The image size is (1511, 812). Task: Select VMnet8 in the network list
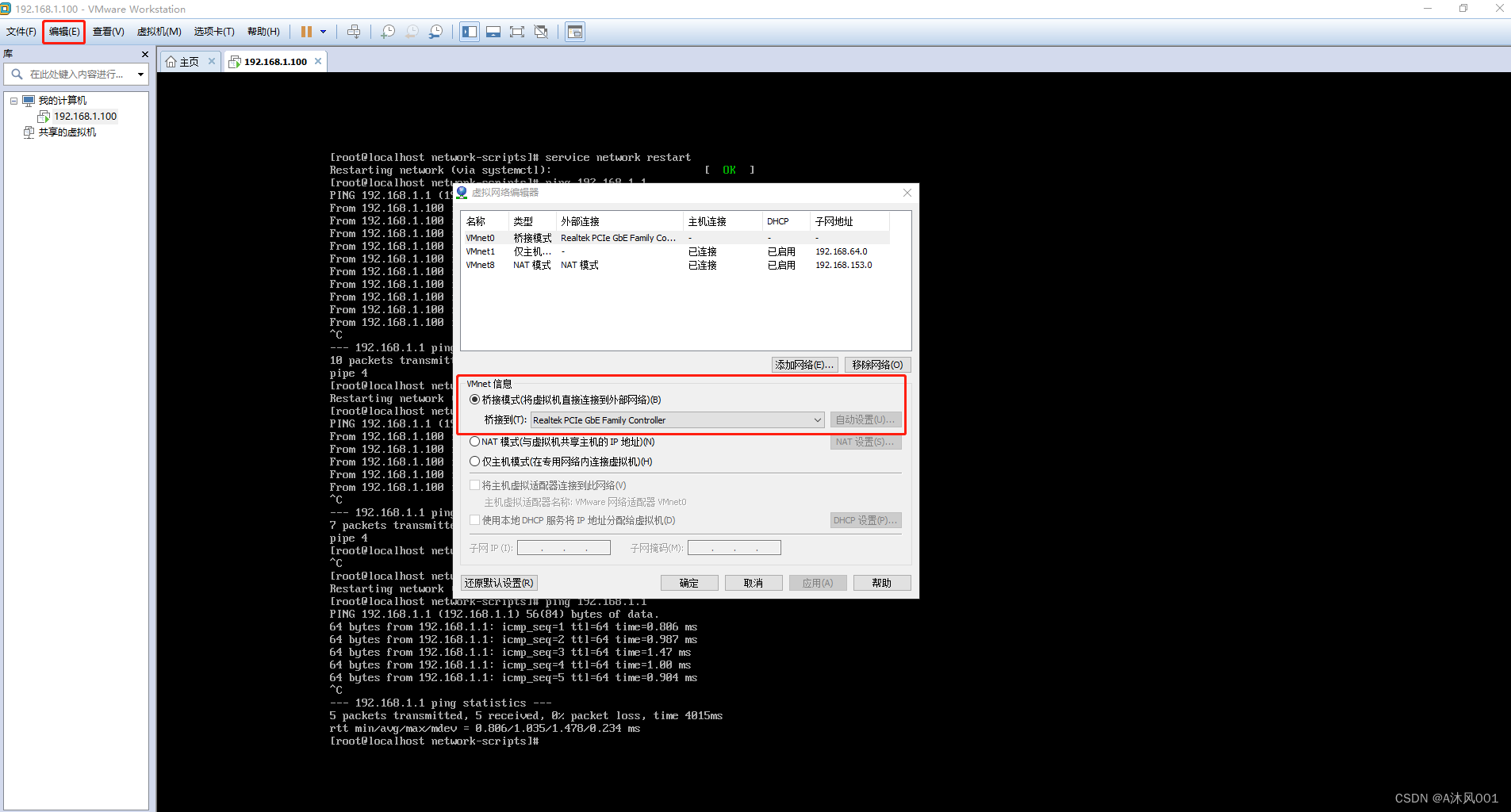pyautogui.click(x=481, y=265)
